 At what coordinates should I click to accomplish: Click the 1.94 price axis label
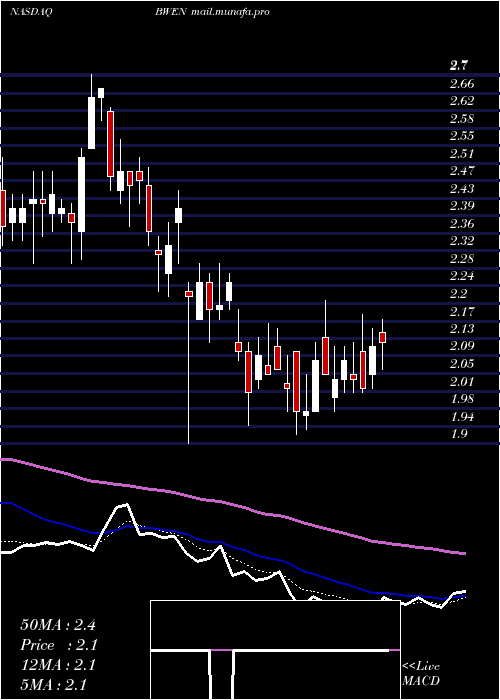462,416
